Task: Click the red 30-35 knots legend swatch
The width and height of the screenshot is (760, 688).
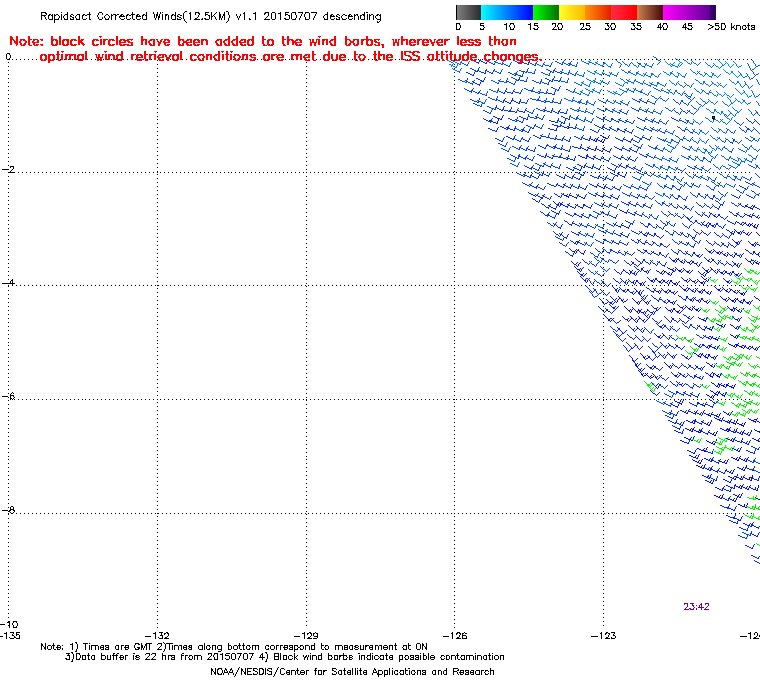Action: 624,12
